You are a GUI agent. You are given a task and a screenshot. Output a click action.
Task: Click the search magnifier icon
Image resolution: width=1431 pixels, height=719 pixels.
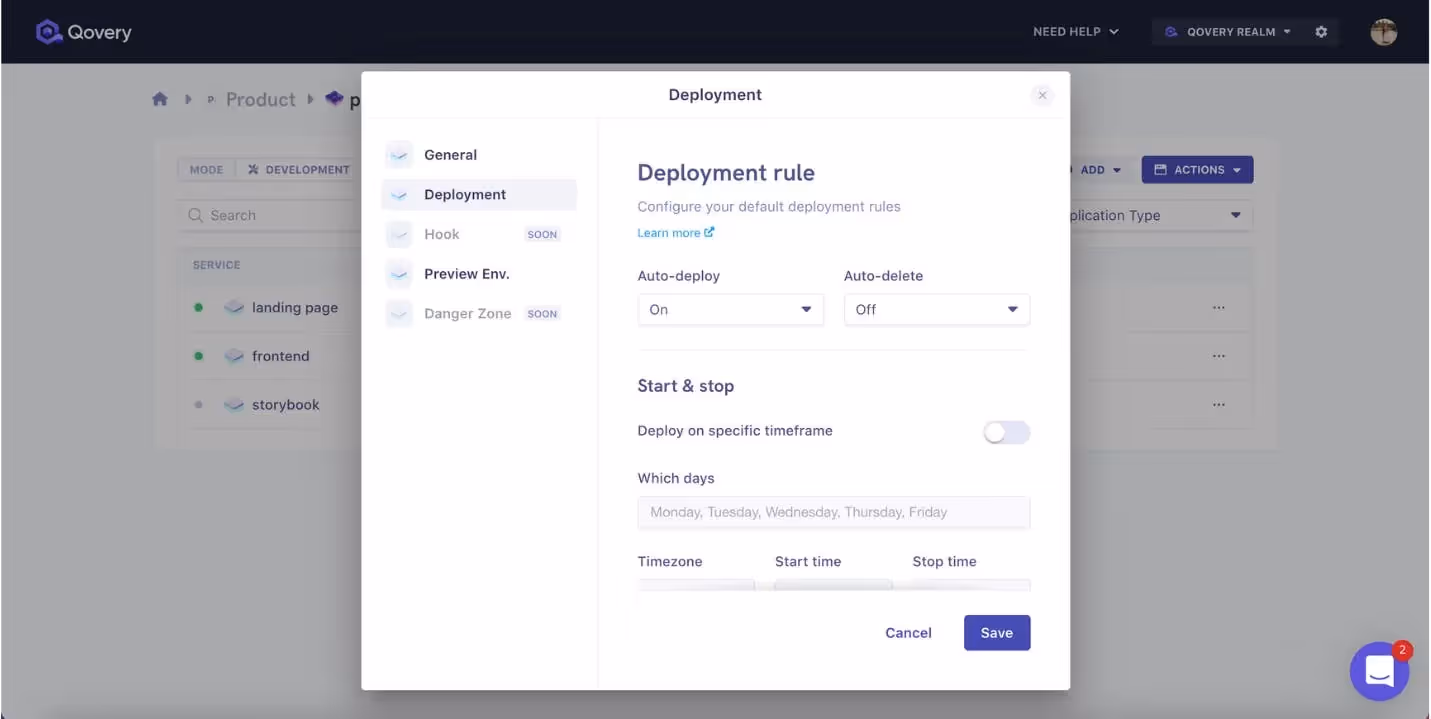click(x=196, y=215)
